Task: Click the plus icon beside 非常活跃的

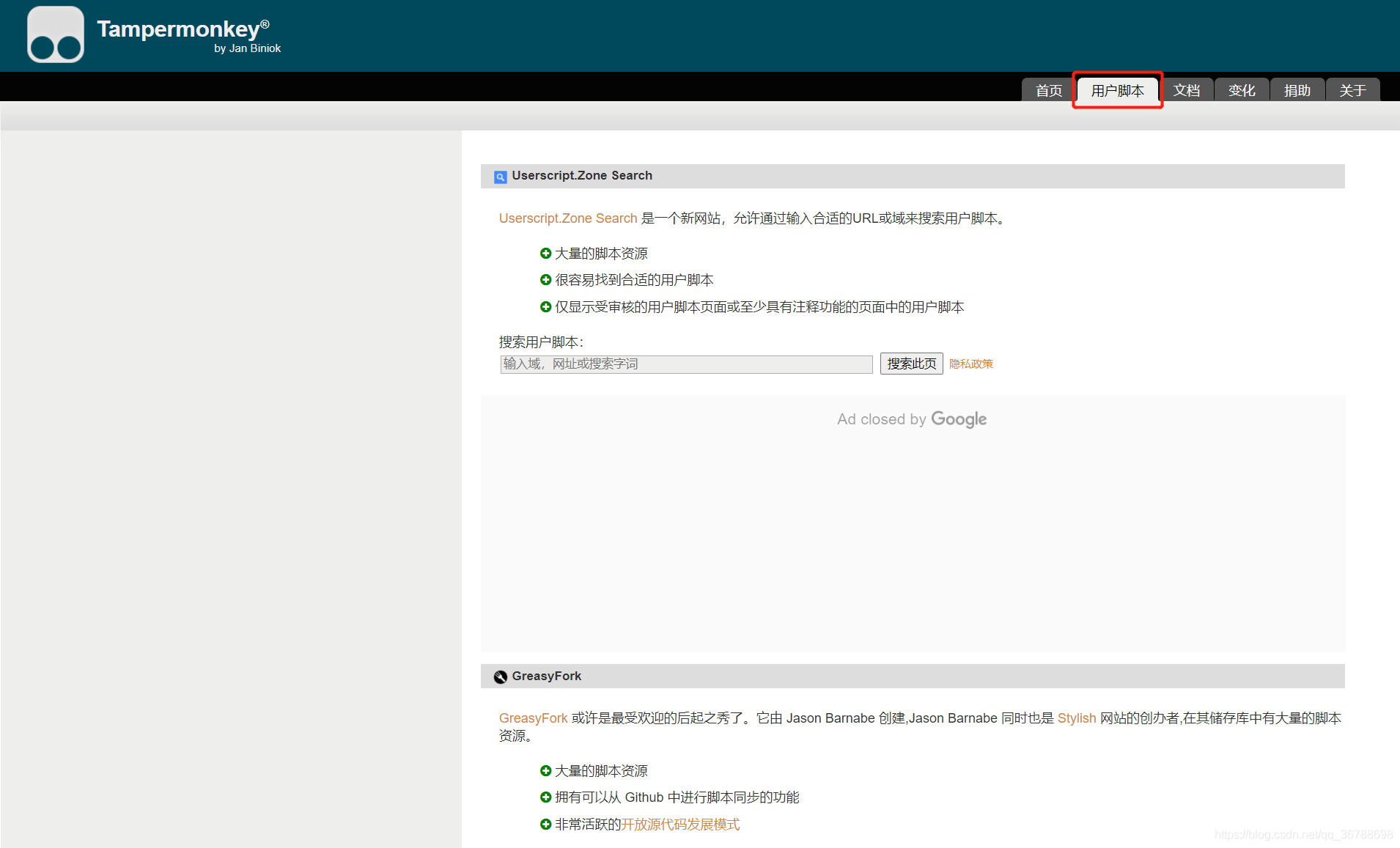Action: tap(545, 825)
